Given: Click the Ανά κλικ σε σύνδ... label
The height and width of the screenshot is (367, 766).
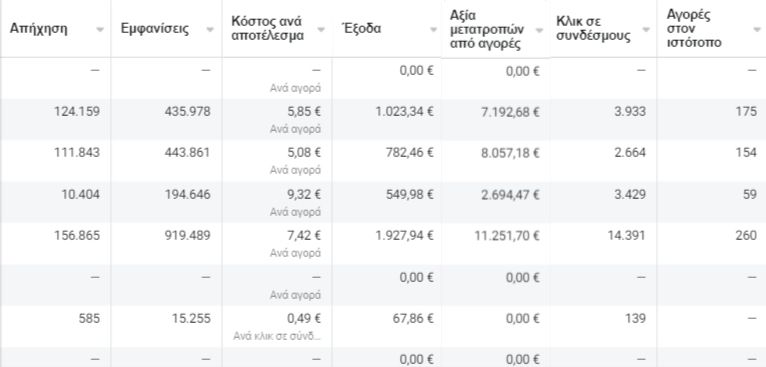Looking at the screenshot, I should (277, 336).
